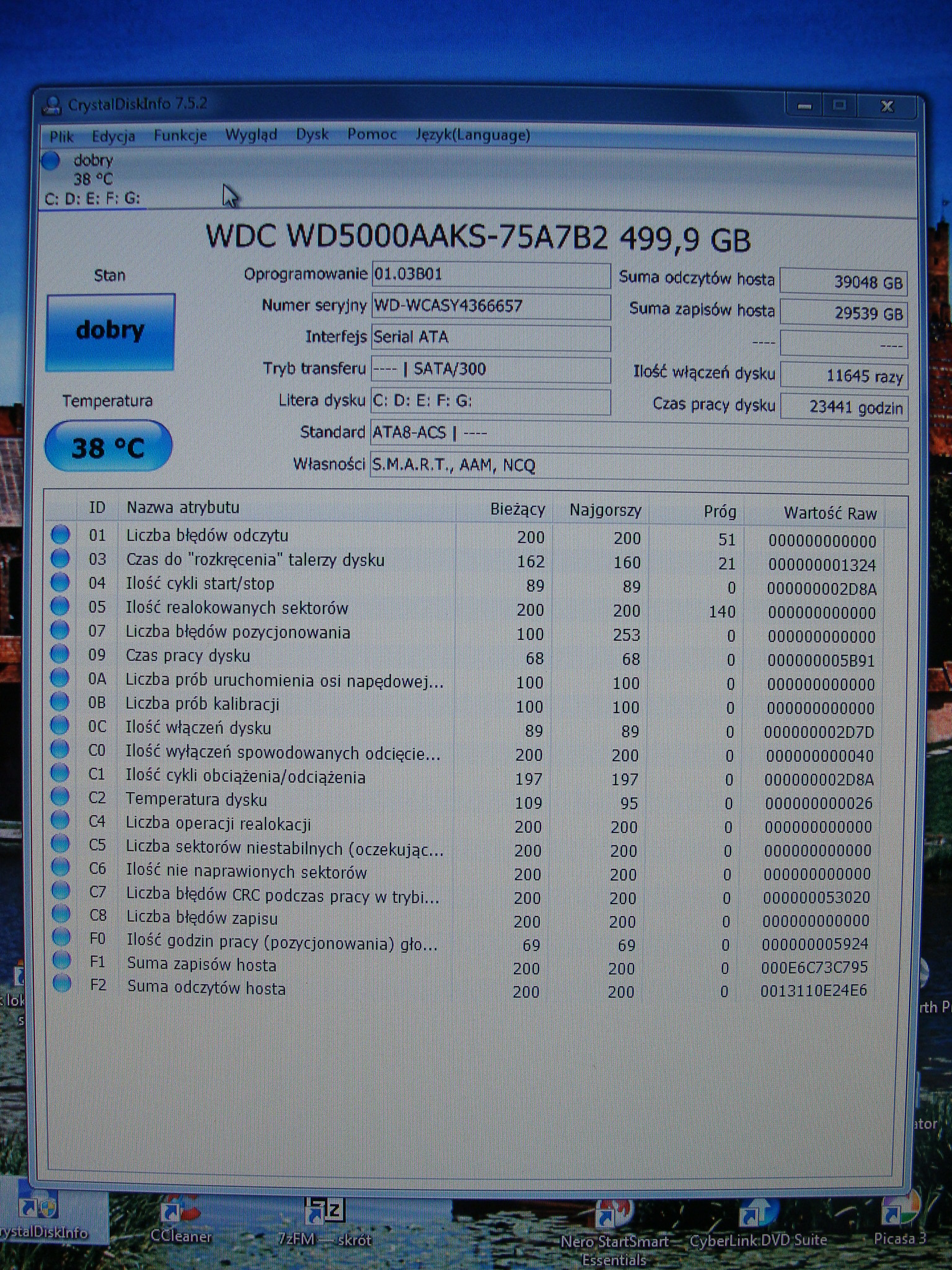This screenshot has height=1270, width=952.
Task: Click status dot for attribute F0
Action: pos(61,936)
